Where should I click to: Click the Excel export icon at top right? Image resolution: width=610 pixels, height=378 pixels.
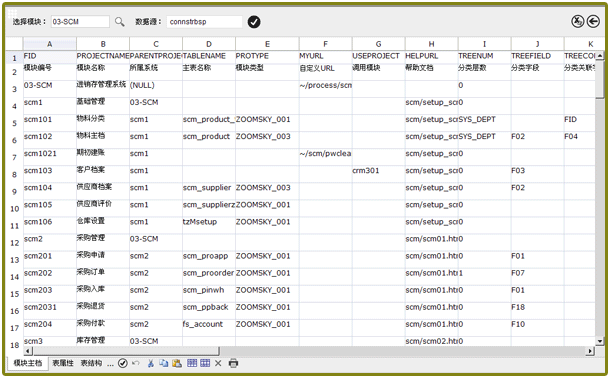coord(578,21)
